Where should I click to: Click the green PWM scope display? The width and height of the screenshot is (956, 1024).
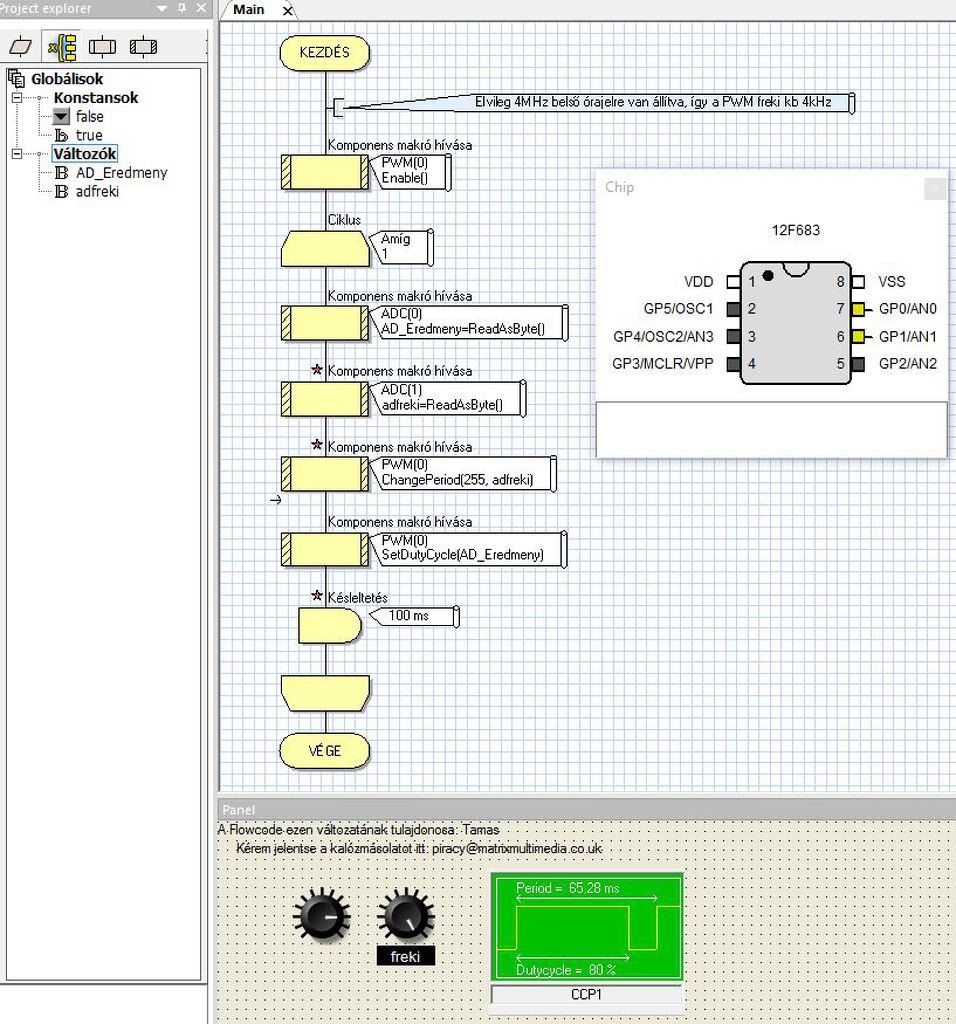click(x=586, y=927)
